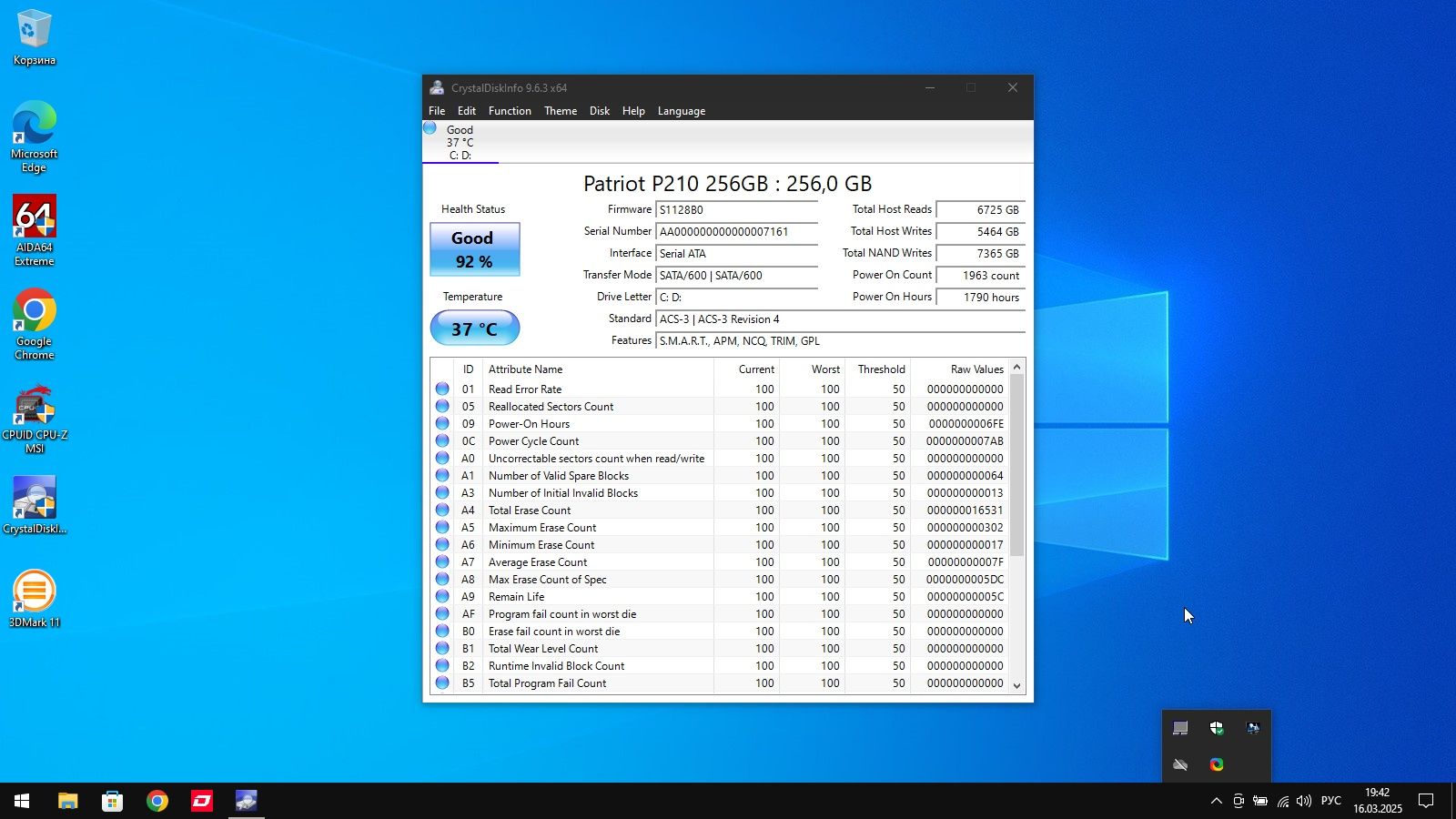Click the cloud tray overflow icon
Screen dimensions: 1456x819
(x=1180, y=764)
